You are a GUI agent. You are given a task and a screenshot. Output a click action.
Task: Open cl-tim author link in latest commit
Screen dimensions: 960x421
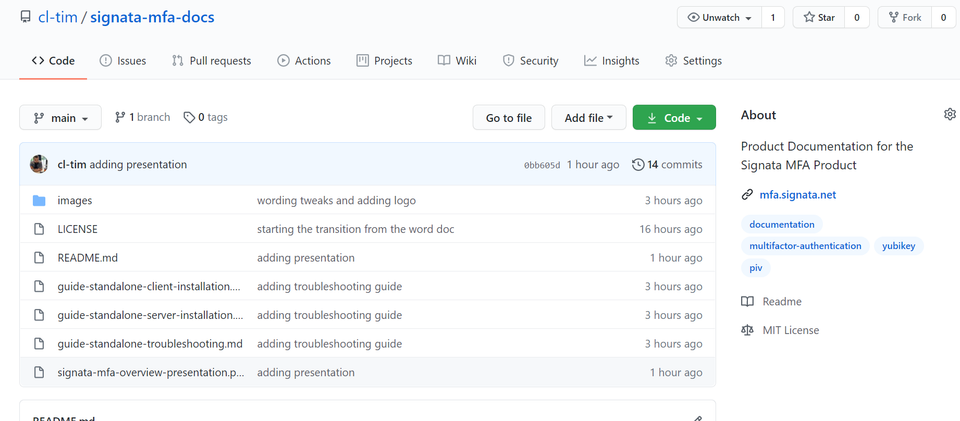pyautogui.click(x=72, y=164)
